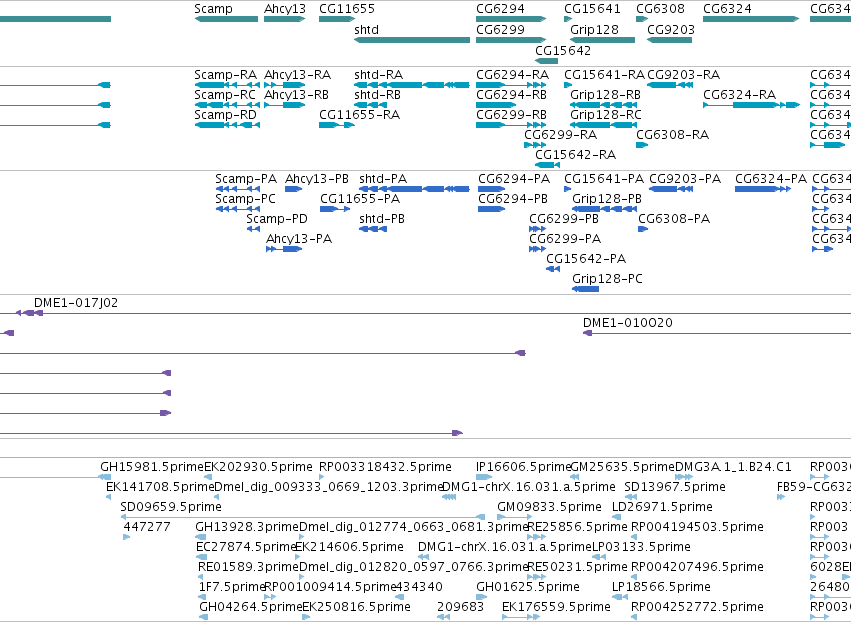Click the CG6308 gene label
The height and width of the screenshot is (622, 851).
point(661,9)
